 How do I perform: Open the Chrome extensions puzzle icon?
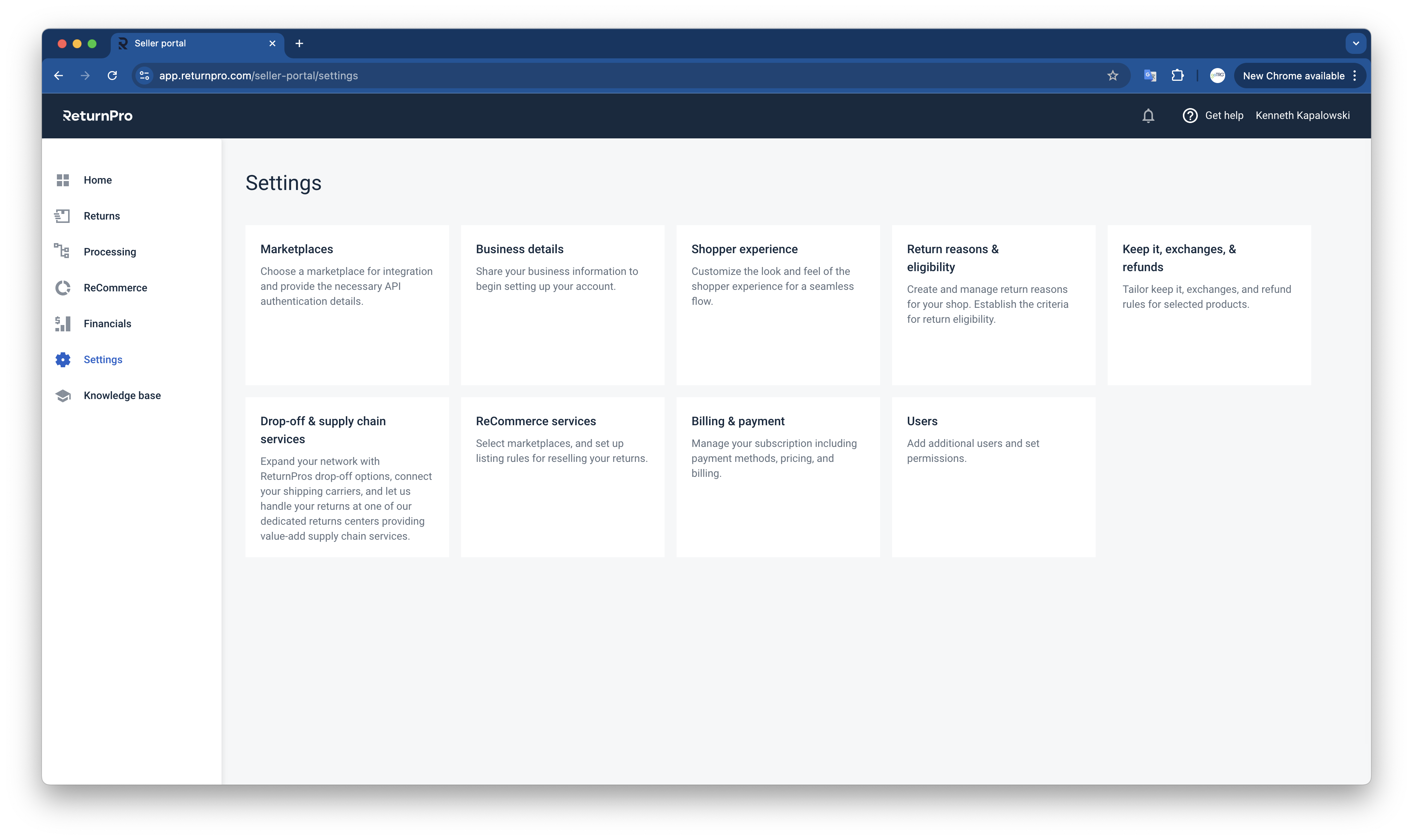[1177, 76]
